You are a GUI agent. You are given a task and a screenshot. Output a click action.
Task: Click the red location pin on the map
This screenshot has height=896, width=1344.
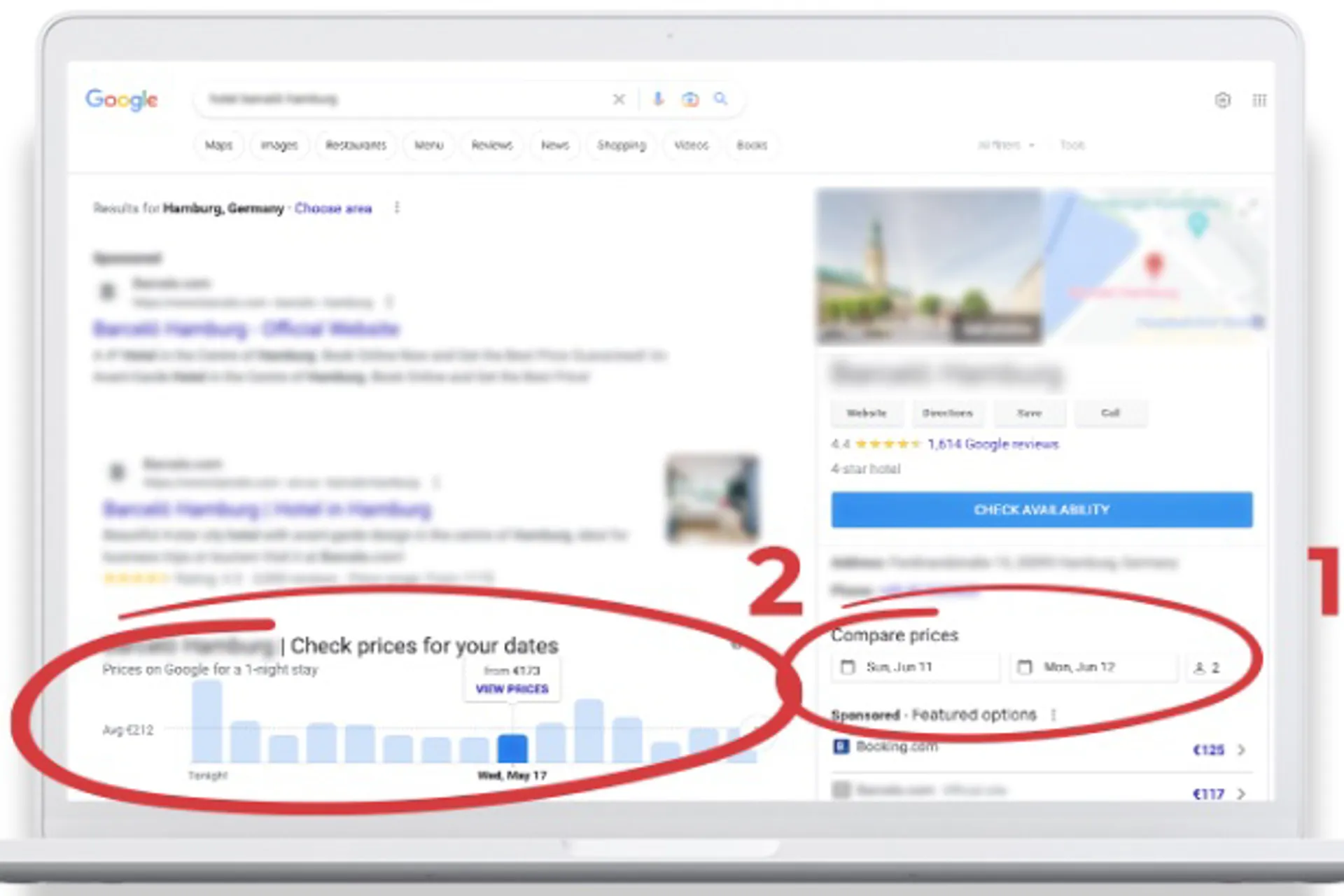1154,266
